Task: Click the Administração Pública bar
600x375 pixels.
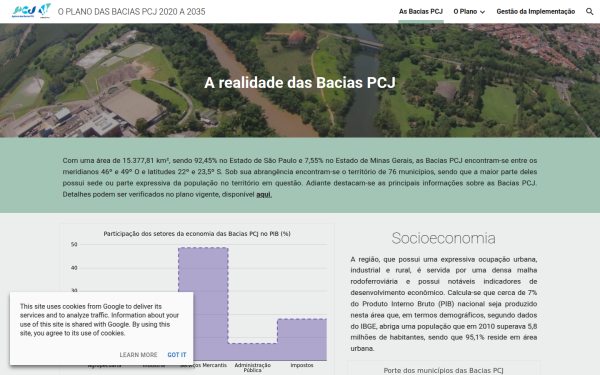Action: tap(253, 352)
